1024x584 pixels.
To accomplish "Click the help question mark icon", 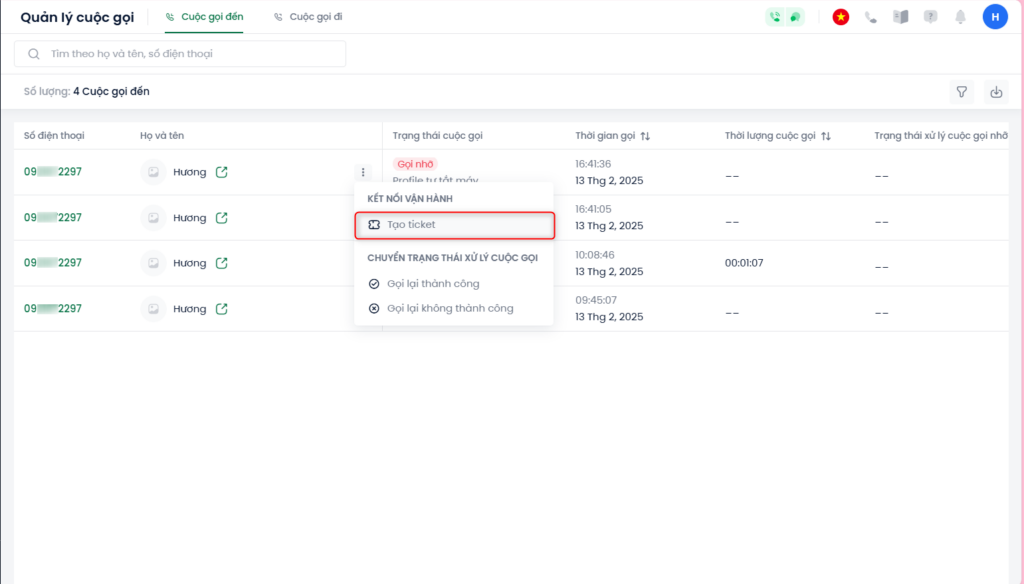I will 931,17.
